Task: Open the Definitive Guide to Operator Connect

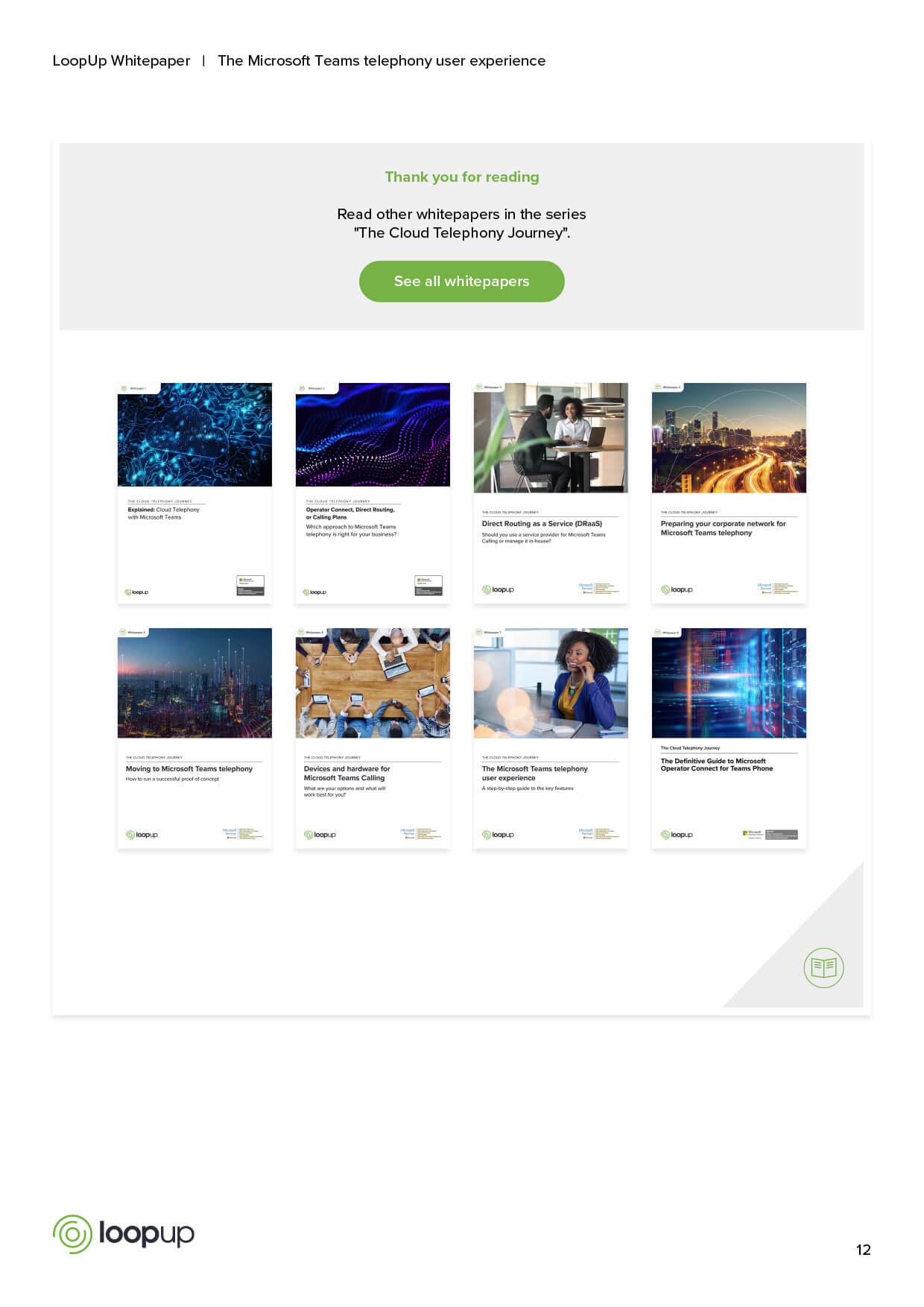Action: coord(729,738)
